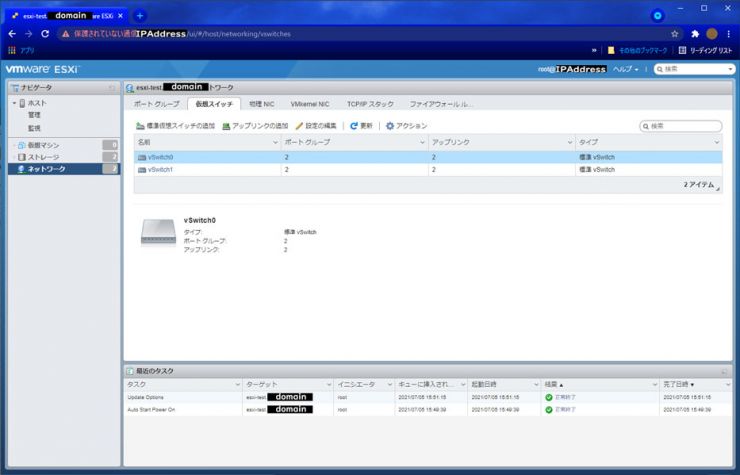The height and width of the screenshot is (475, 740).
Task: Click Update Options task name
Action: pos(145,398)
